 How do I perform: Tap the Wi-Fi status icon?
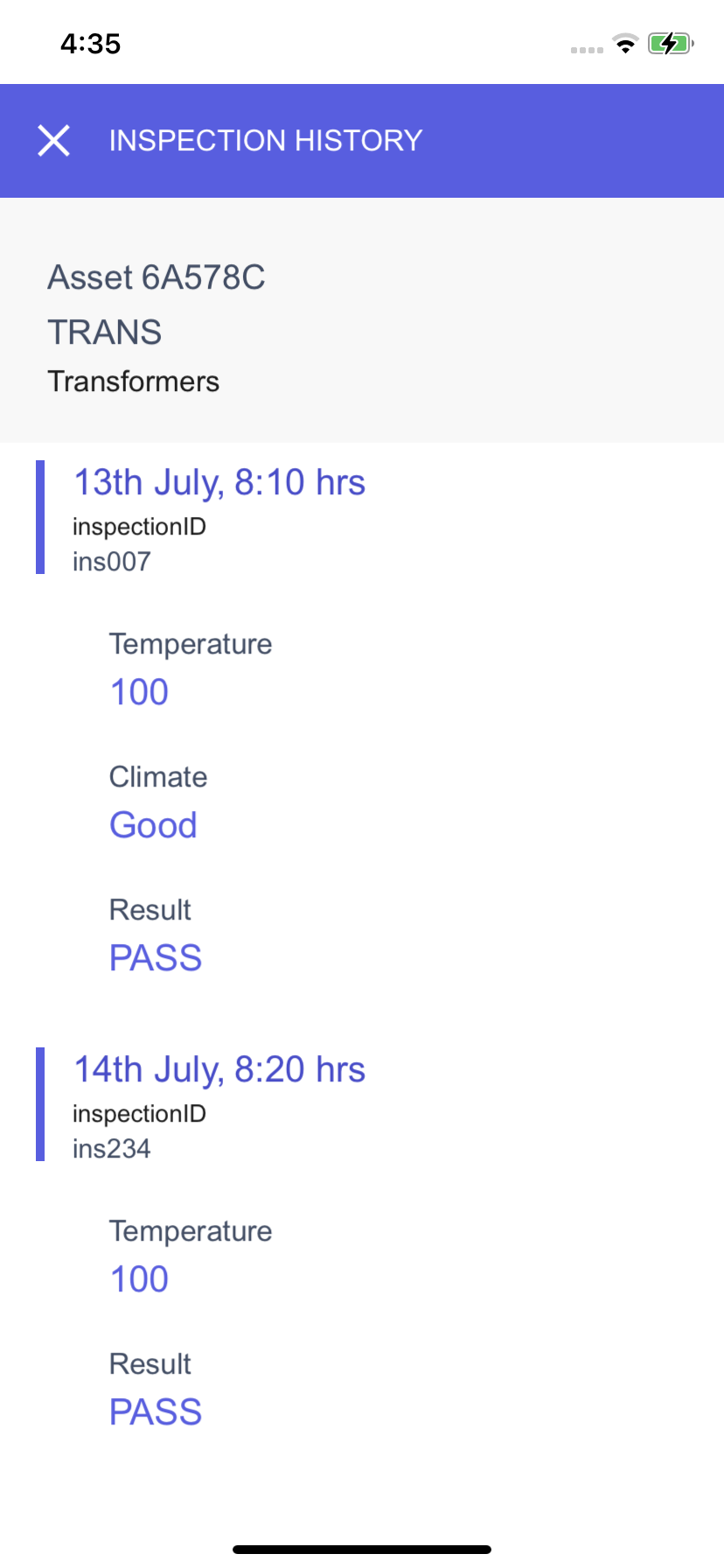(x=625, y=43)
